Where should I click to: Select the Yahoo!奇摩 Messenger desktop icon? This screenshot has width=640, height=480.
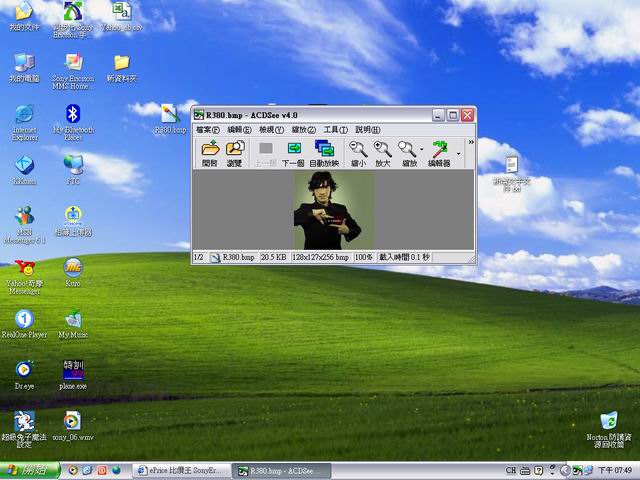24,277
